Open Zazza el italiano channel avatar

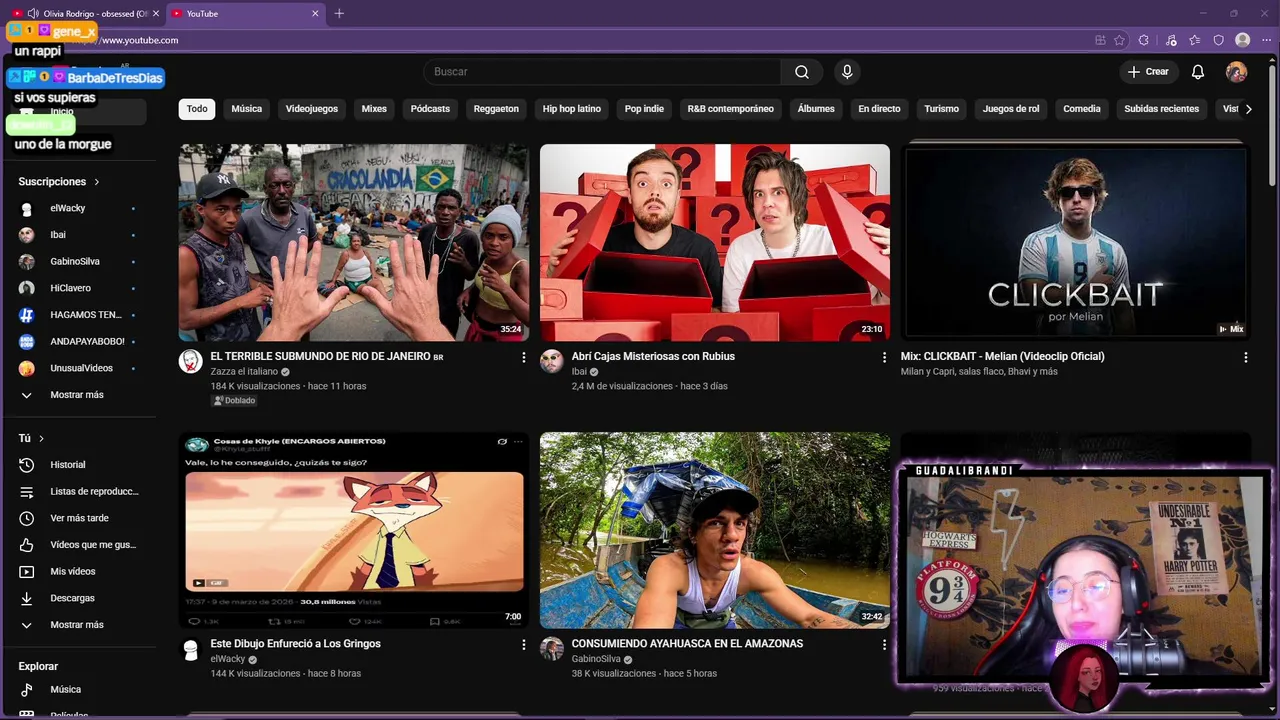[x=190, y=361]
